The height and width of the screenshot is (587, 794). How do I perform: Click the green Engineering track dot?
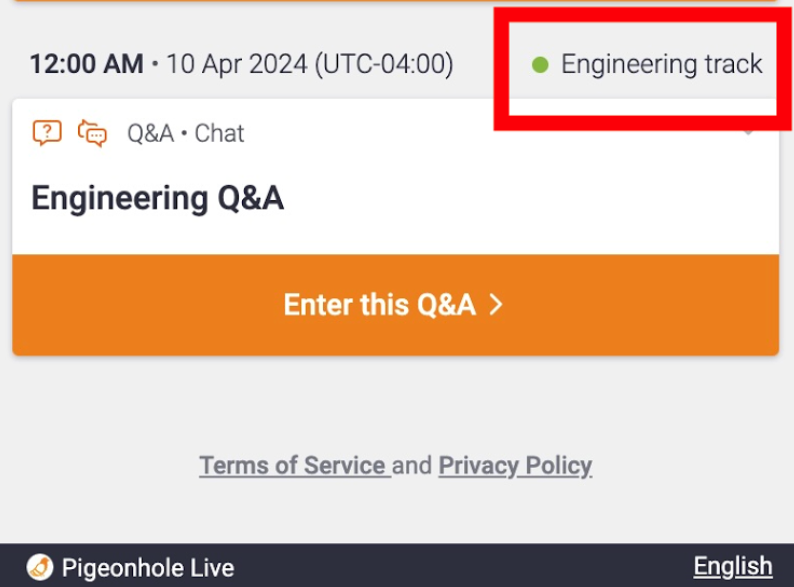[x=540, y=65]
